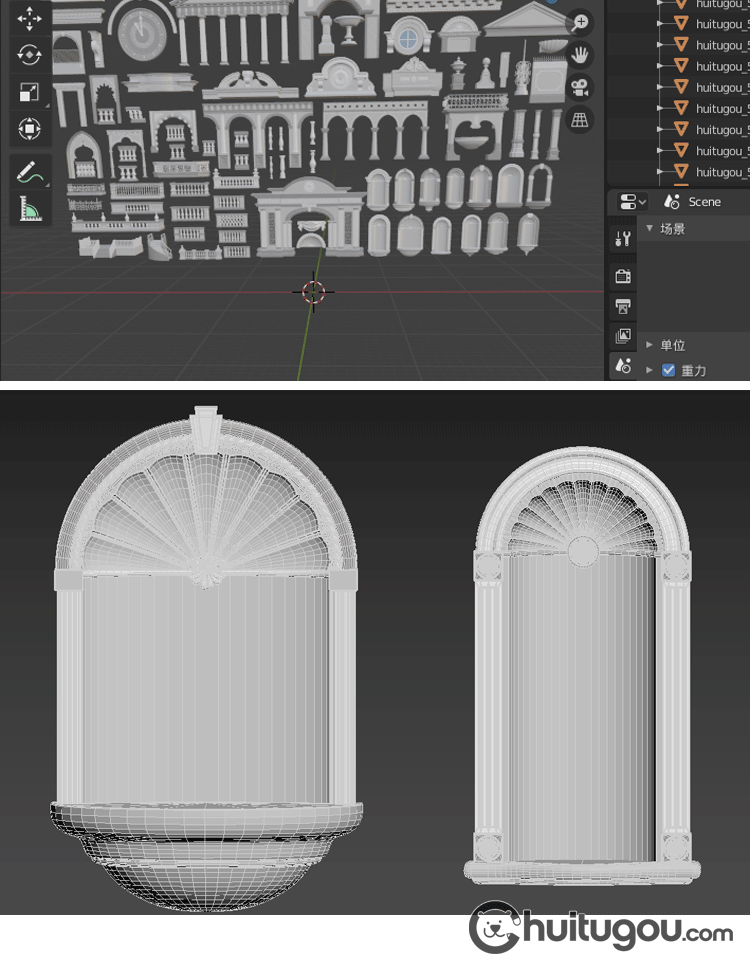Screen dimensions: 750x960
Task: Open the View Layer properties tab
Action: click(x=624, y=336)
